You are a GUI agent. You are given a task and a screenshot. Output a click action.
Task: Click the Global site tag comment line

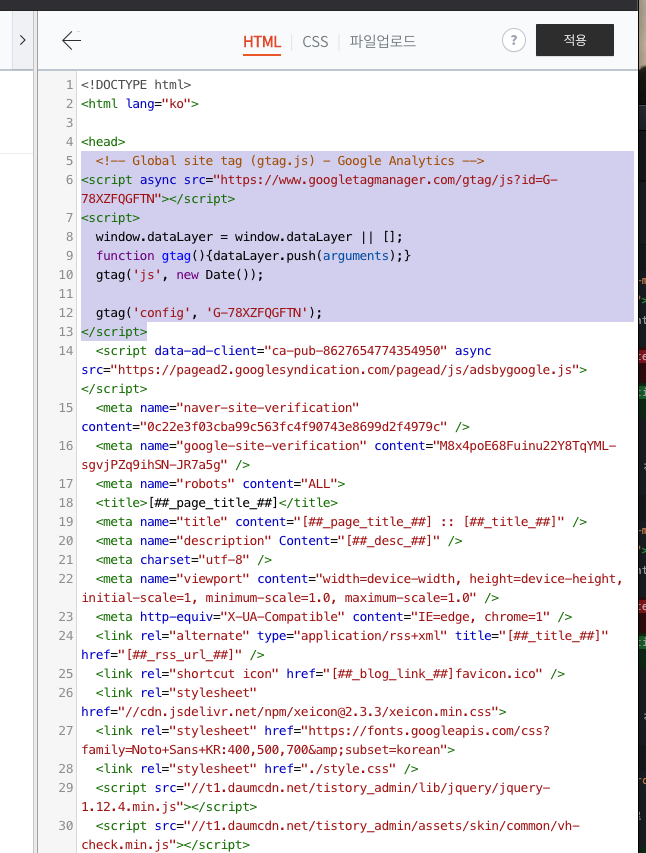coord(290,161)
